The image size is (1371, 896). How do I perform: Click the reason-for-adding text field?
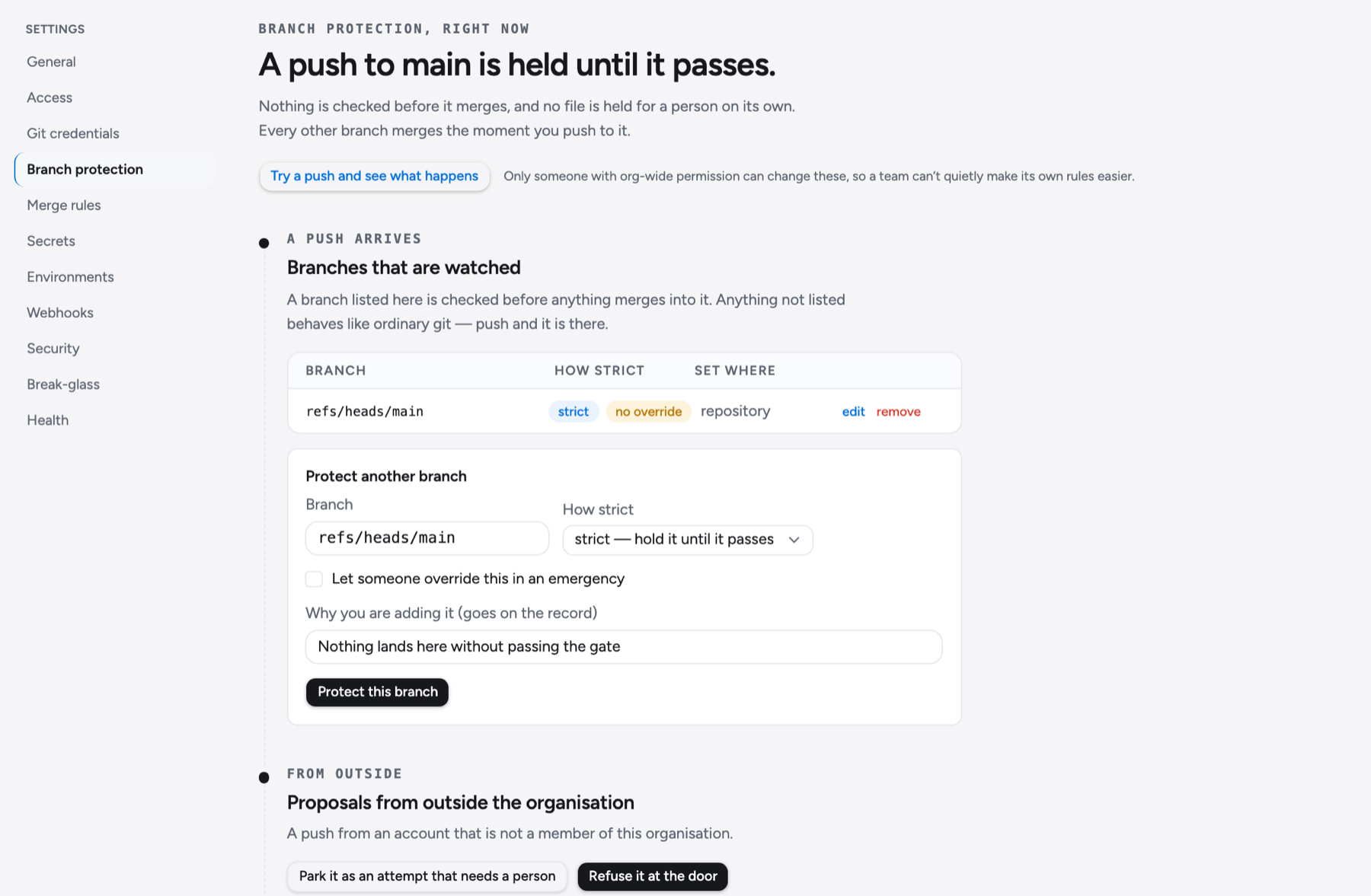[624, 647]
